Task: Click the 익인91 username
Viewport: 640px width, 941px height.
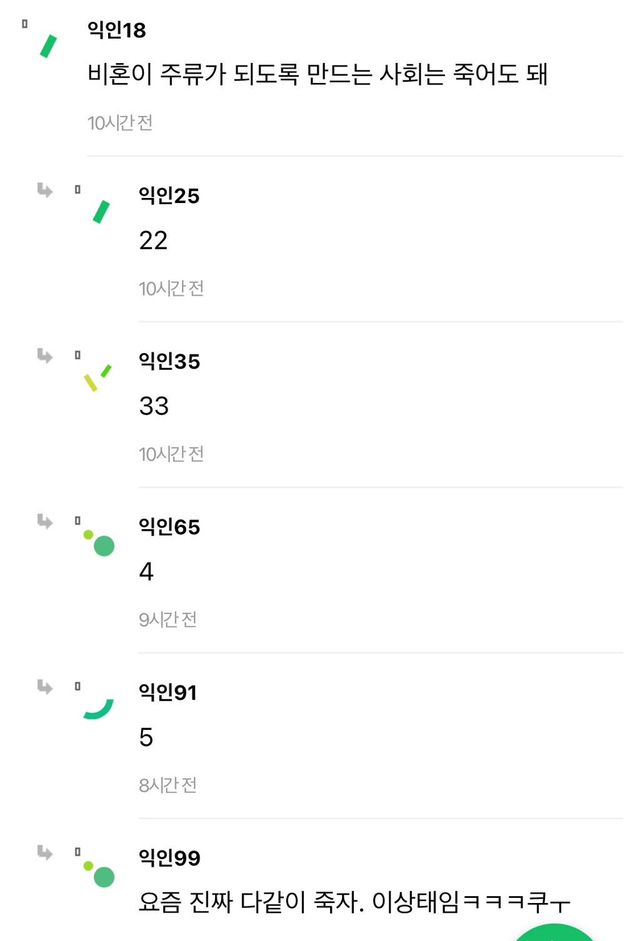Action: [168, 692]
